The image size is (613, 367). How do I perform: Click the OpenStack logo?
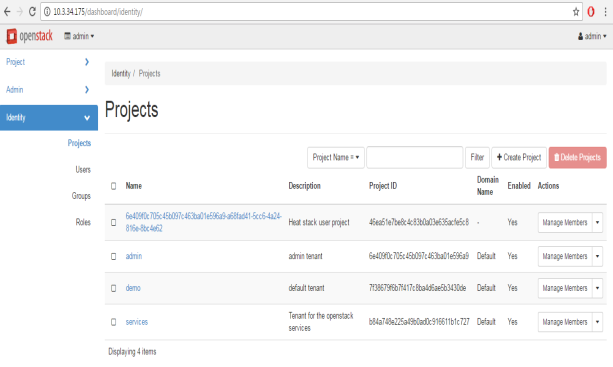[x=29, y=36]
